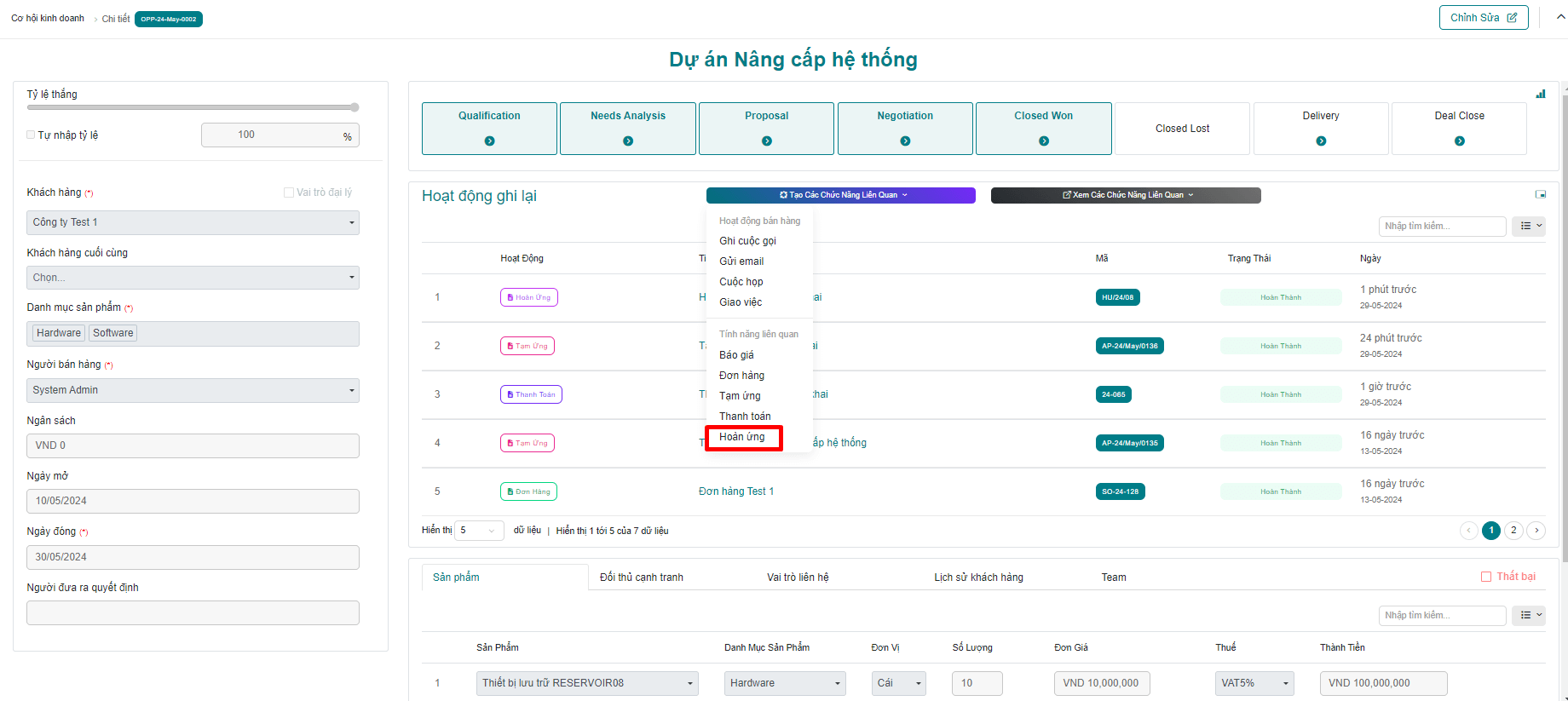Image resolution: width=1568 pixels, height=701 pixels.
Task: Collapse the header using top-right chevron
Action: (1560, 17)
